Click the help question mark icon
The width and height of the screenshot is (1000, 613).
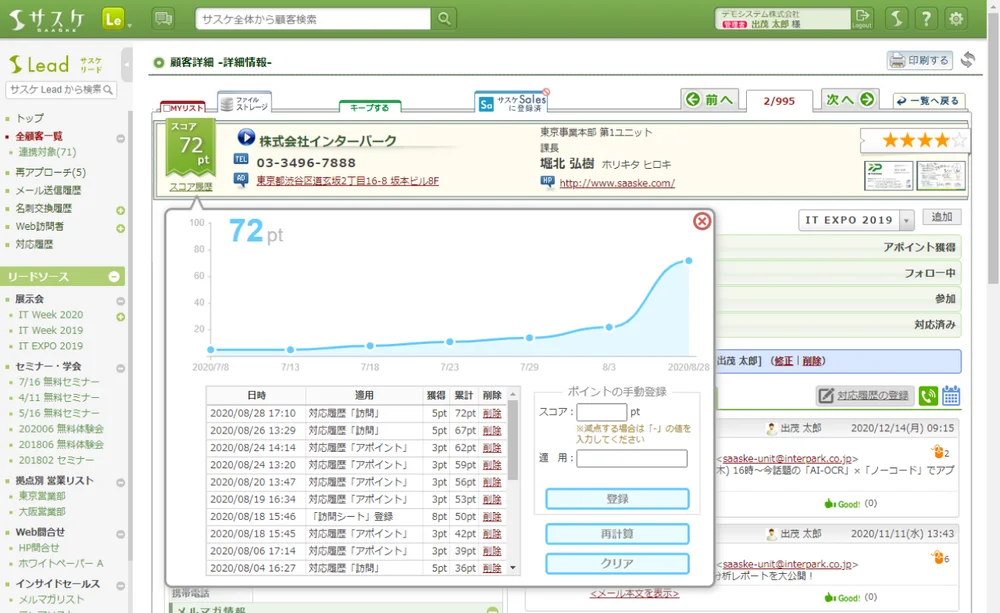(x=926, y=19)
